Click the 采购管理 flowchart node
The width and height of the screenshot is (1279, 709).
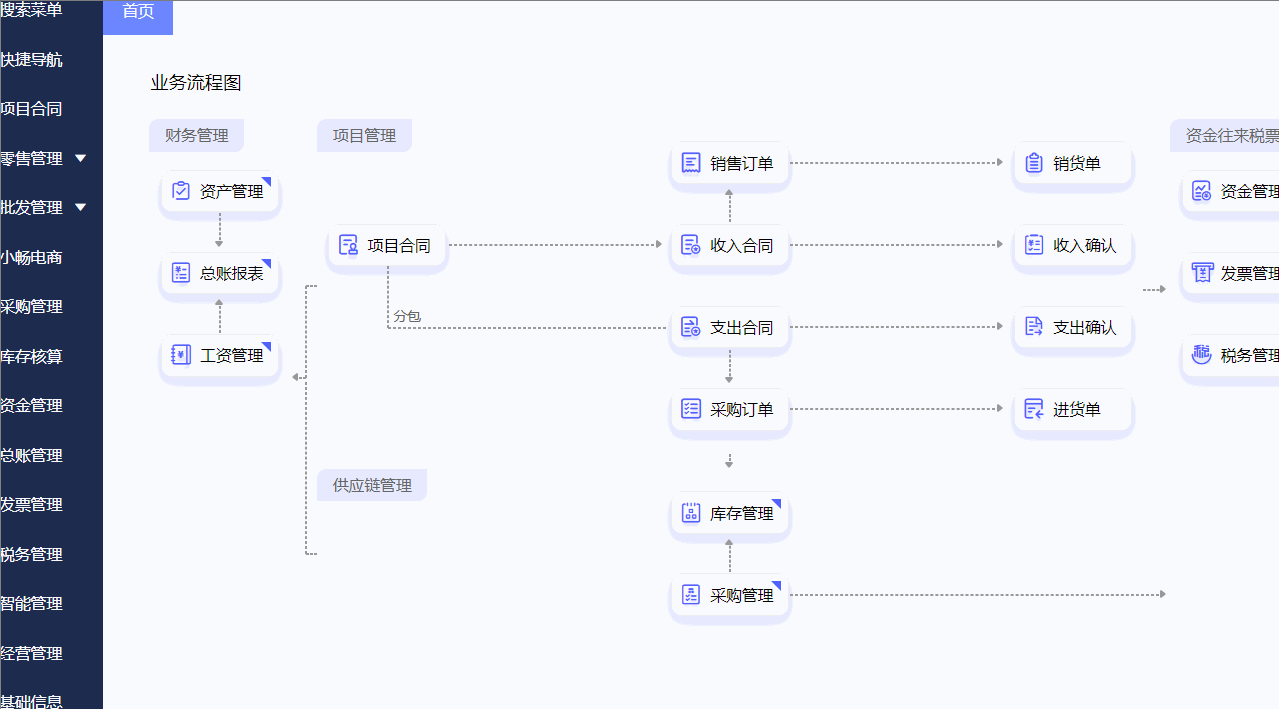click(x=730, y=595)
